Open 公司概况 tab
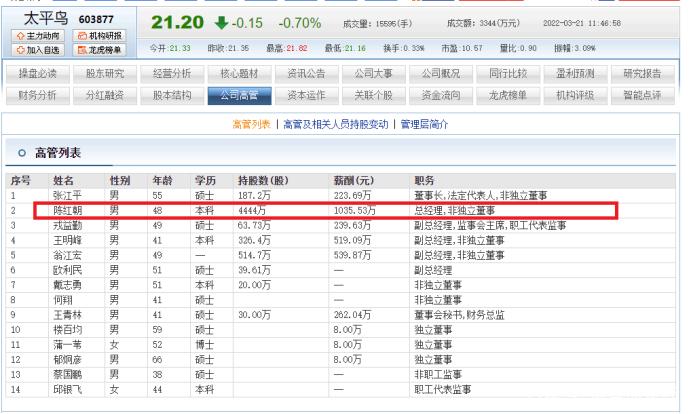691x414 pixels. point(441,74)
